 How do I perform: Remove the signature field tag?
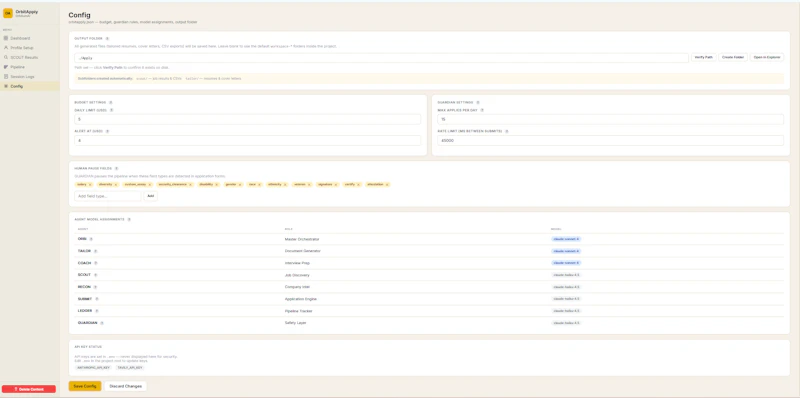click(x=336, y=184)
